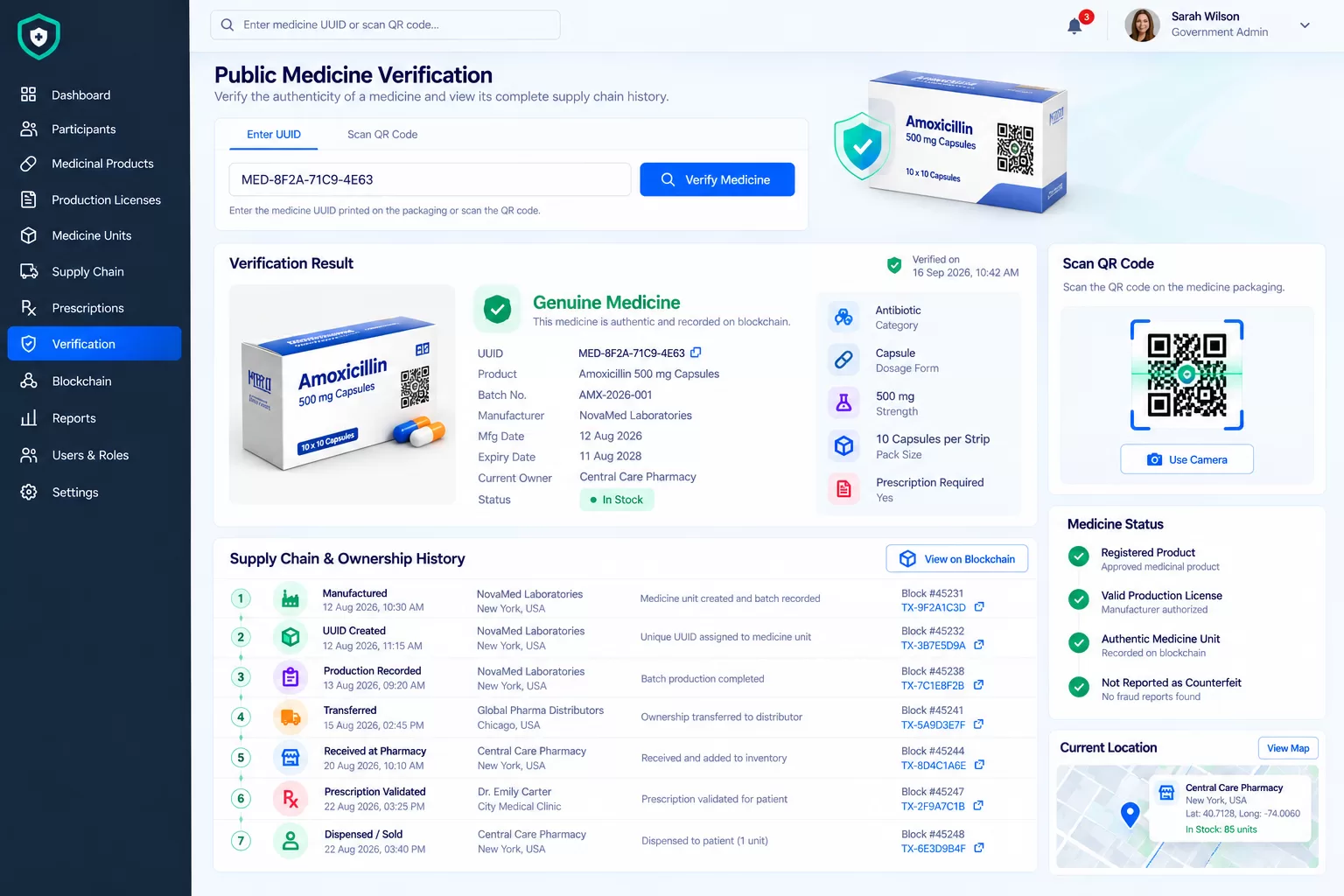Screen dimensions: 1344x896
Task: Select the Verification sidebar item
Action: point(94,344)
